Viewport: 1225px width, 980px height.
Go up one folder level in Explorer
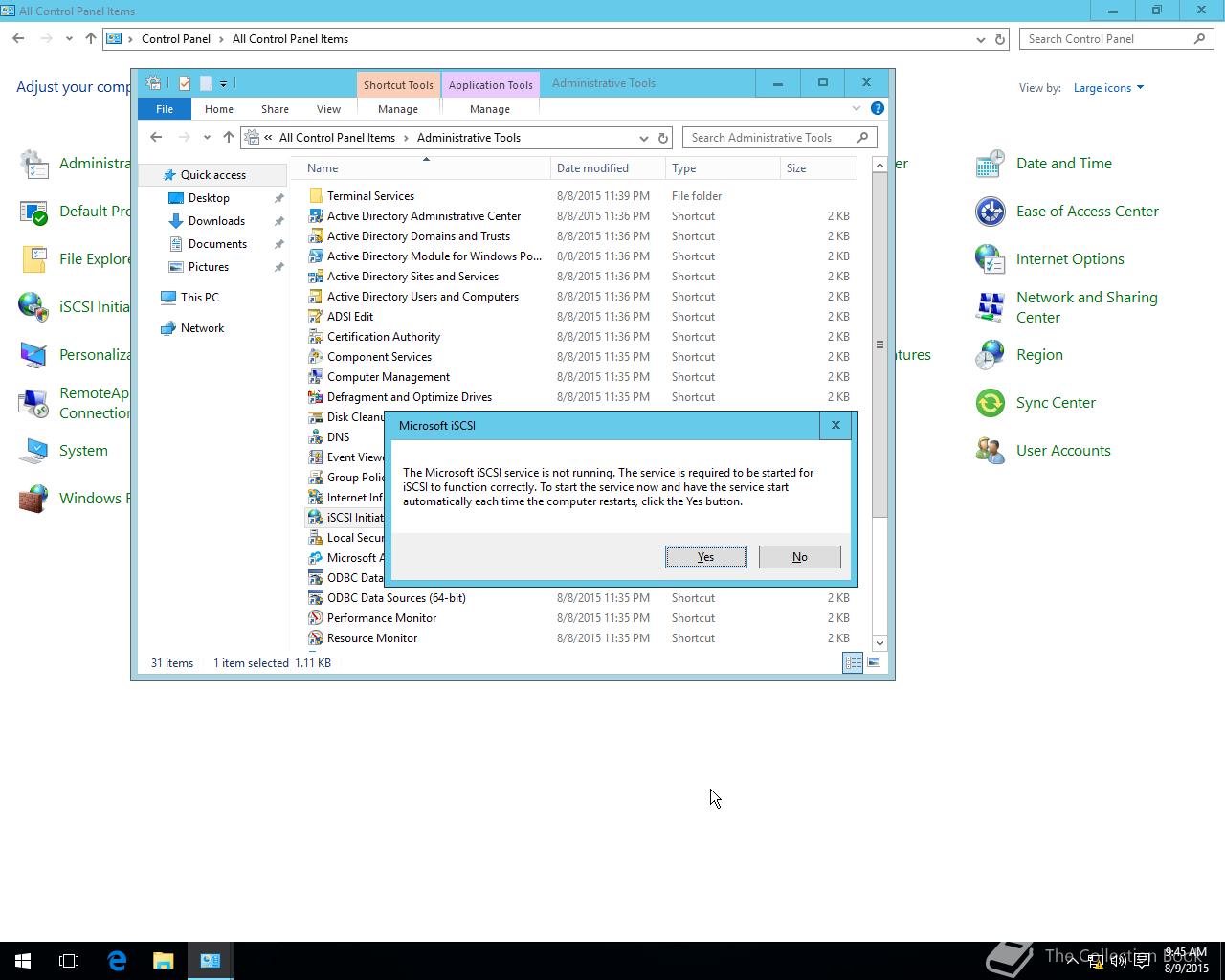(x=228, y=138)
